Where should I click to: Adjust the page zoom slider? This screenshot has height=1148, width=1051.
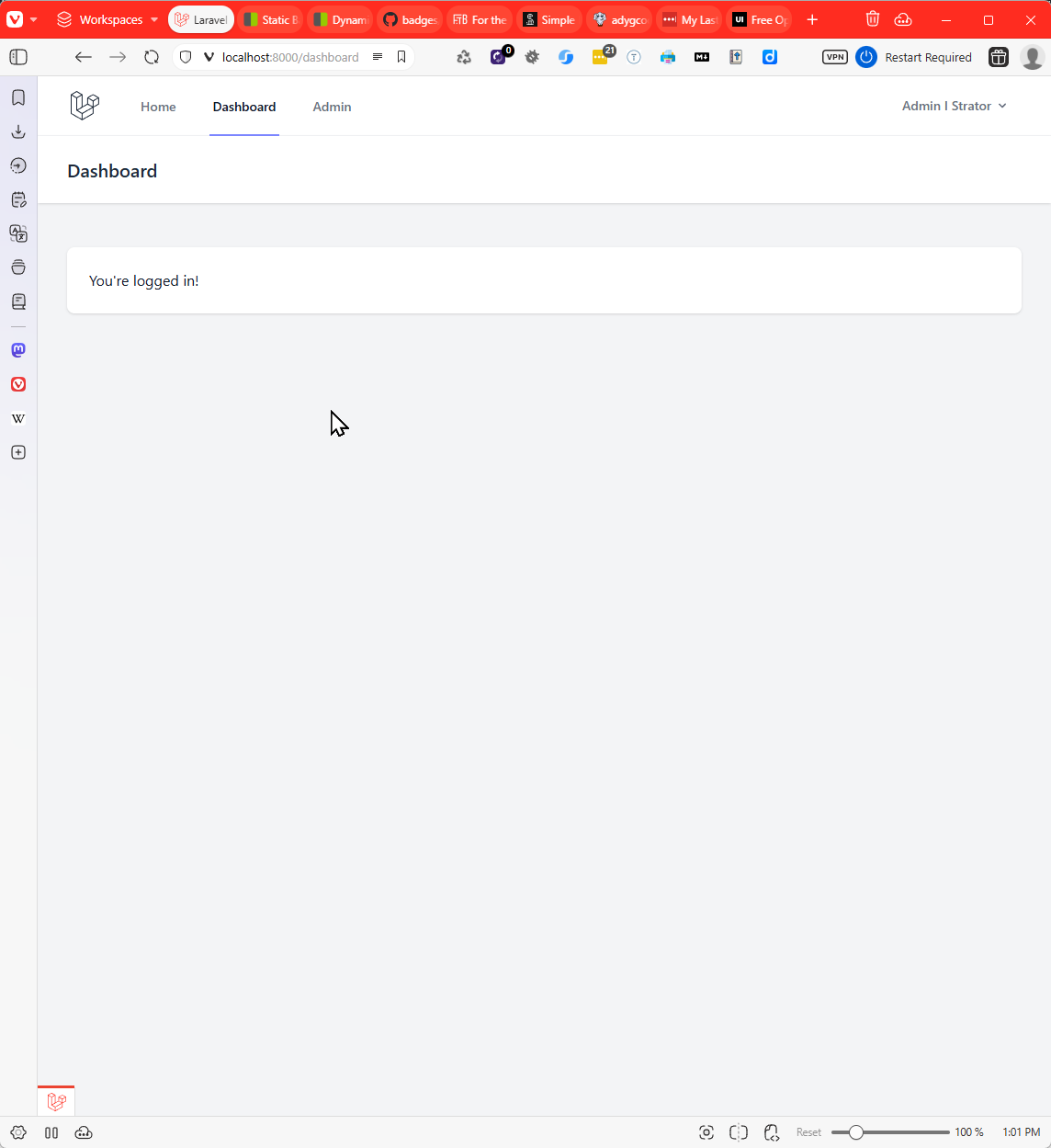click(856, 1132)
